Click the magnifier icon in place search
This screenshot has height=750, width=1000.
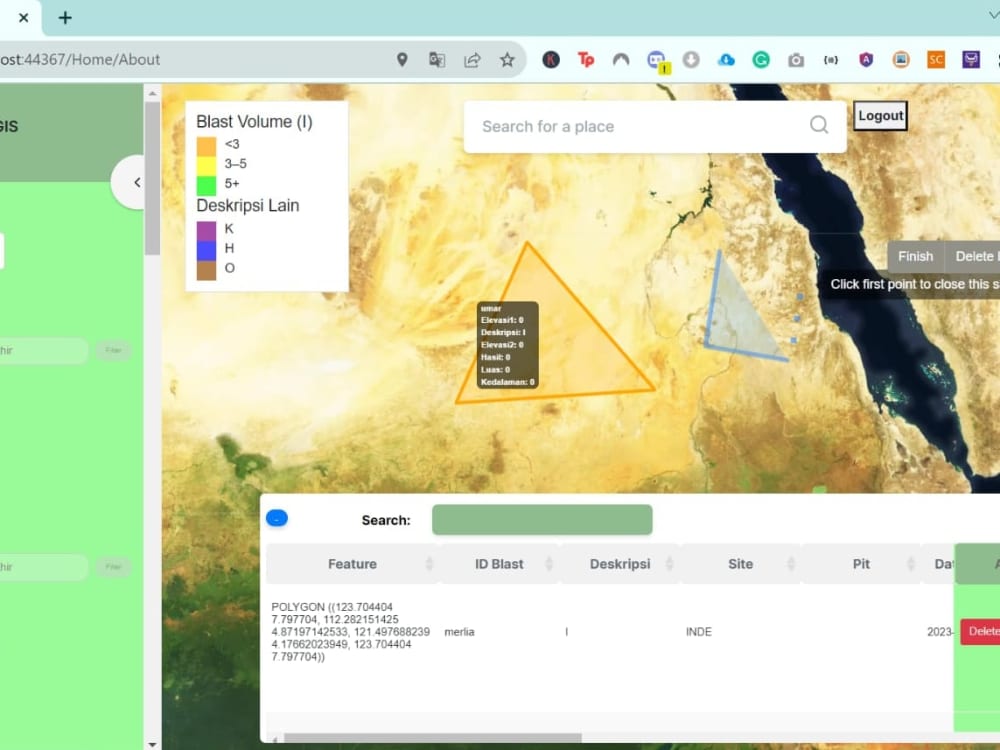(x=819, y=124)
